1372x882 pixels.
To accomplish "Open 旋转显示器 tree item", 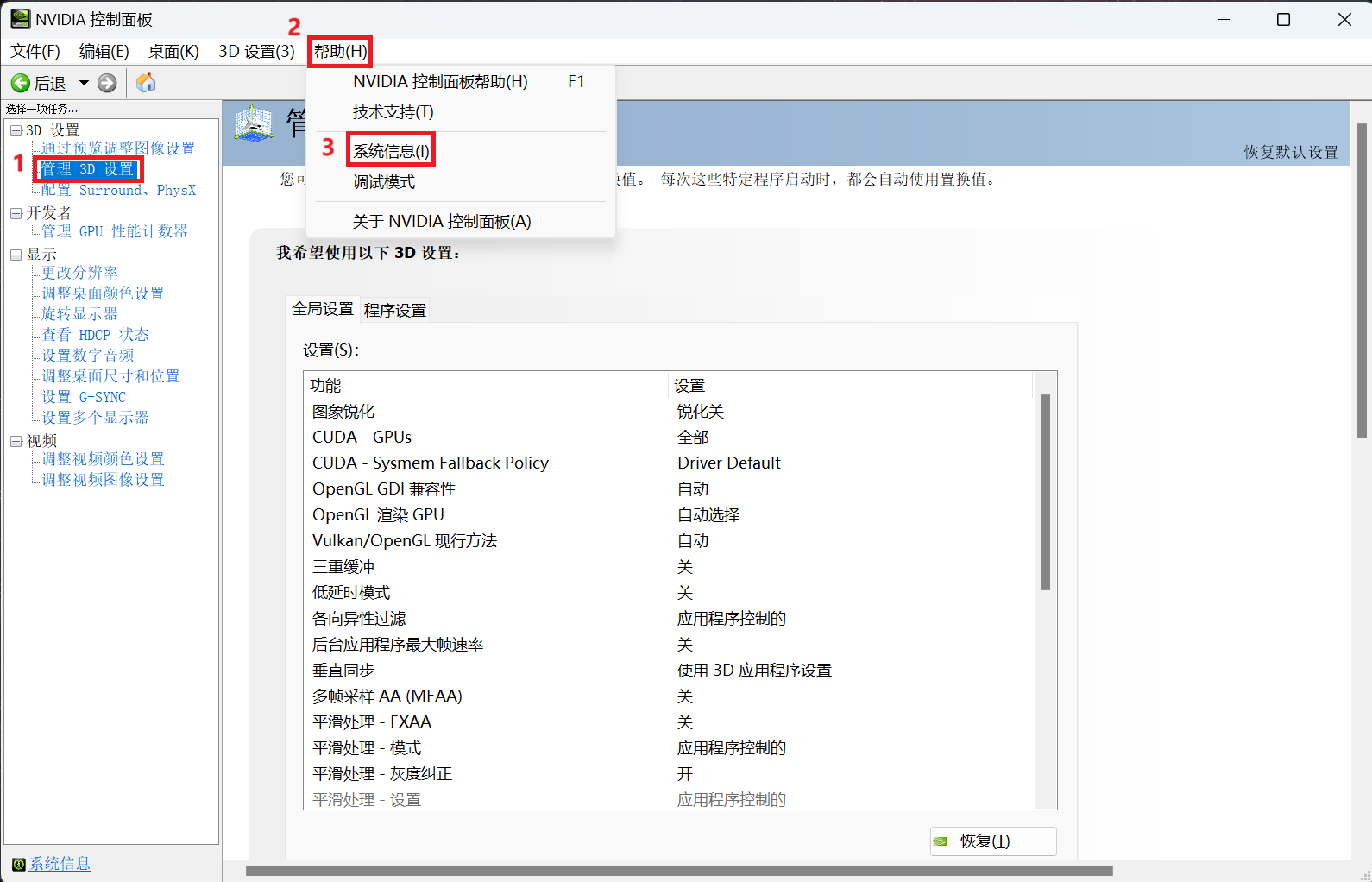I will click(79, 314).
